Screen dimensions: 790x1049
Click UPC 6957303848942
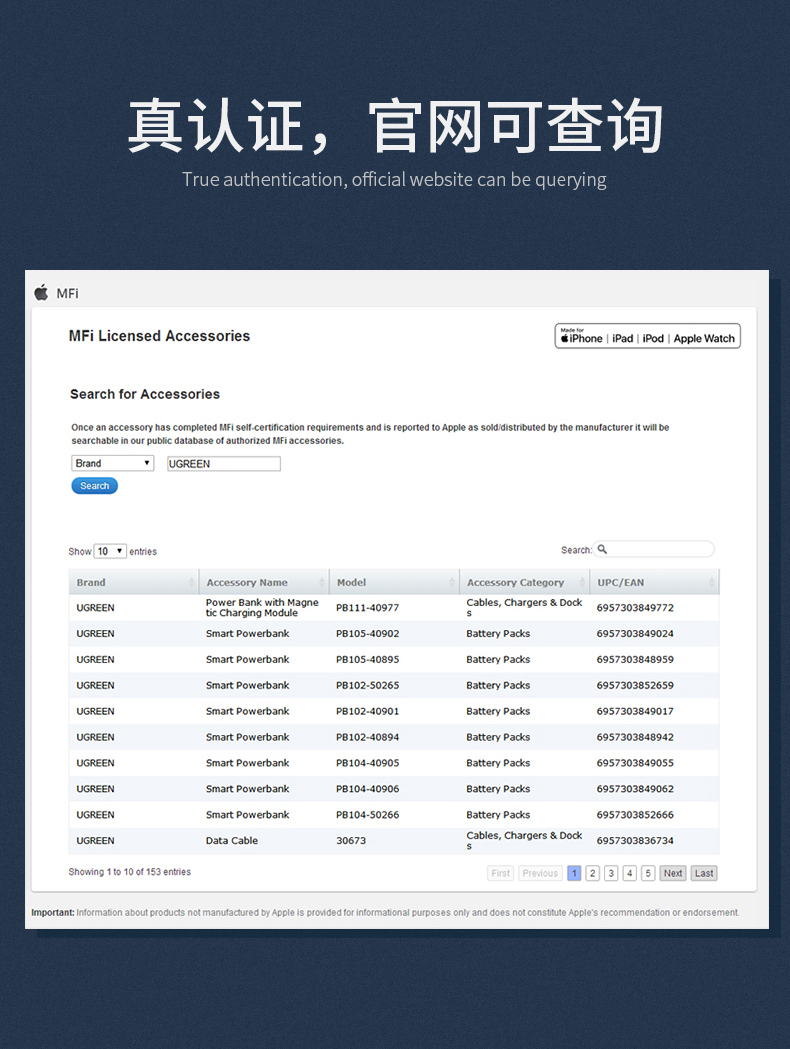(x=635, y=737)
